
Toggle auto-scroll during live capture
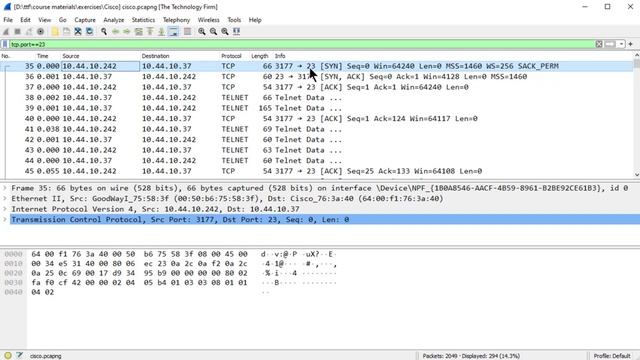tap(173, 31)
